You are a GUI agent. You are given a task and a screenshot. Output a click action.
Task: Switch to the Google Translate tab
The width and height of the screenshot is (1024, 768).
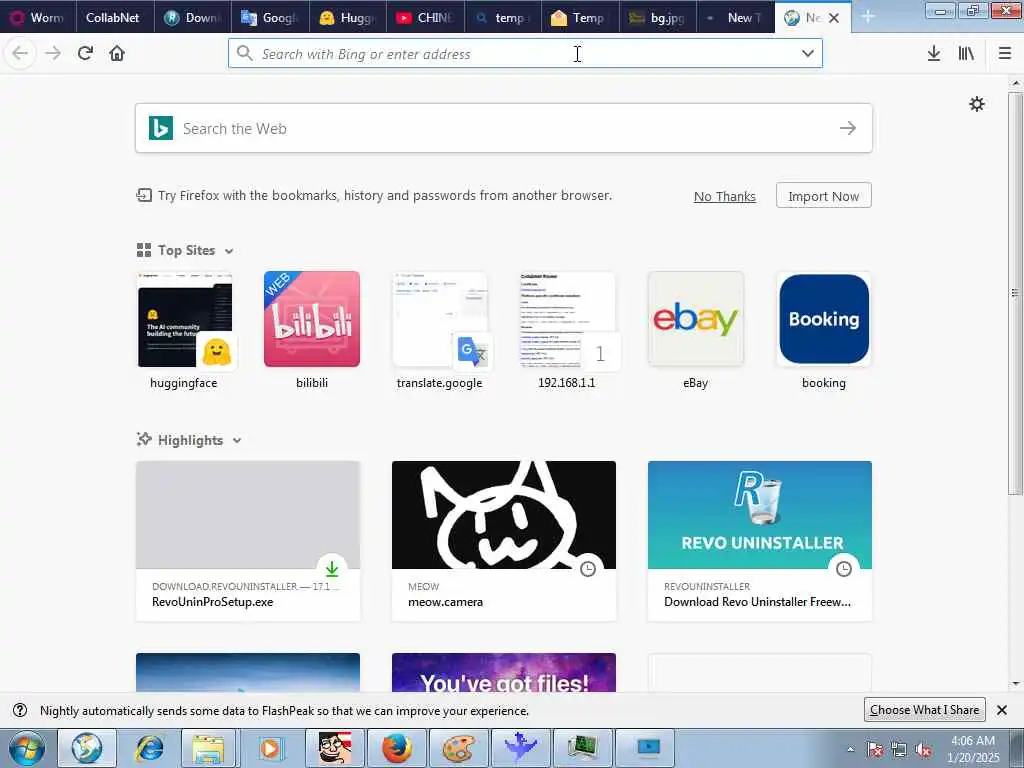(x=270, y=18)
